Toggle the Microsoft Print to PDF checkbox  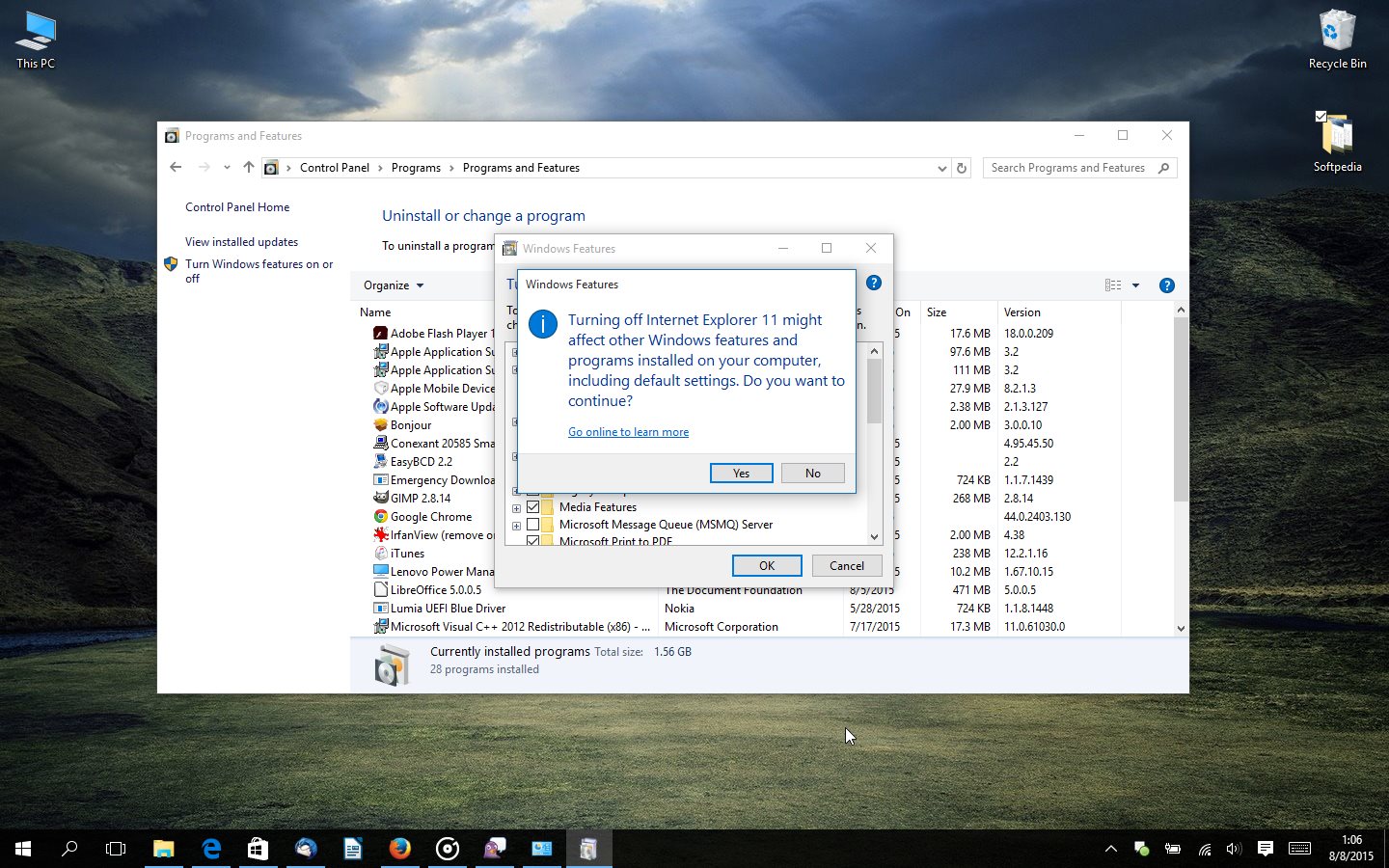pos(532,541)
